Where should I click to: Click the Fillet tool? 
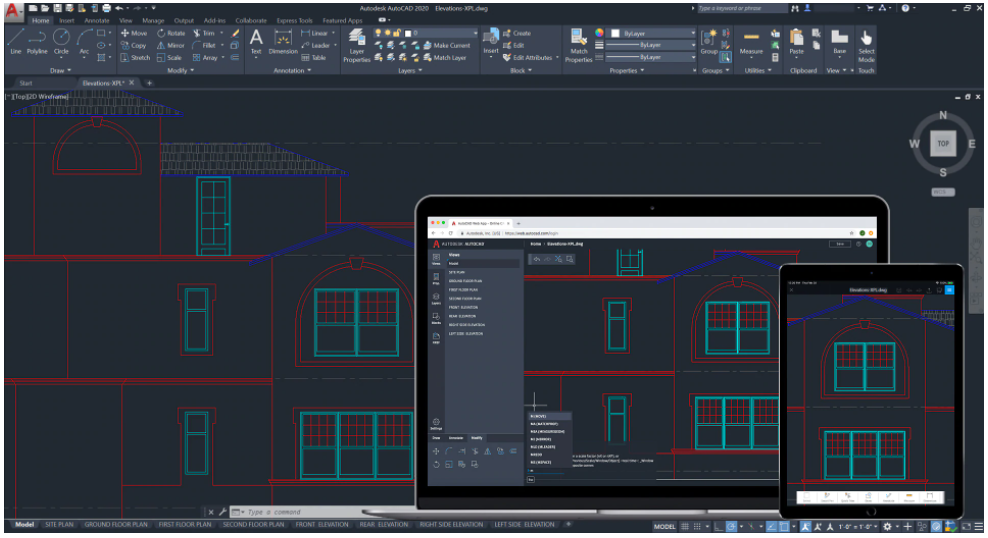(204, 45)
